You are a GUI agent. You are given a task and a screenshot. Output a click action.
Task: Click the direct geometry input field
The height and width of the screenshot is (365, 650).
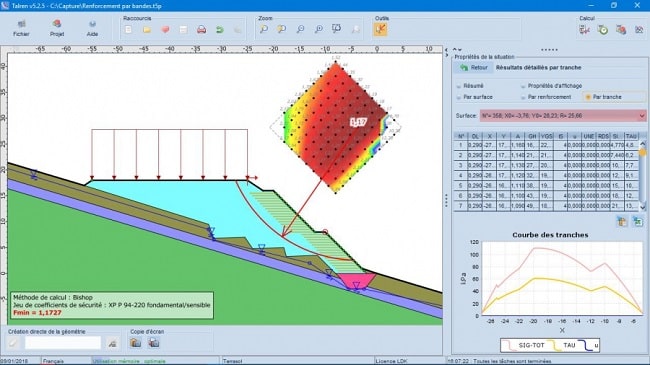(x=63, y=343)
